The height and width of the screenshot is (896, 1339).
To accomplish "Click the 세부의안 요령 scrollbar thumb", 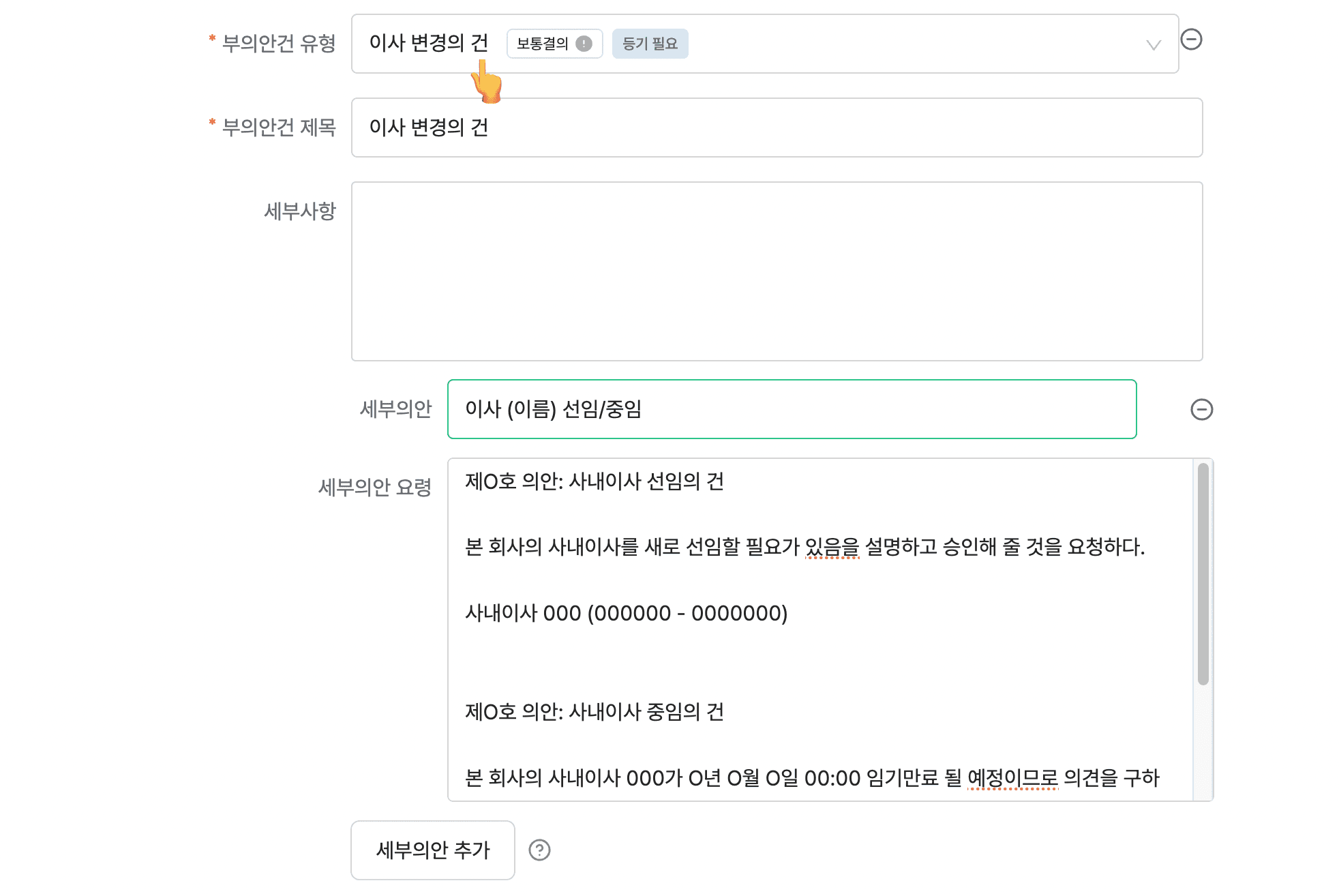I will (x=1203, y=573).
